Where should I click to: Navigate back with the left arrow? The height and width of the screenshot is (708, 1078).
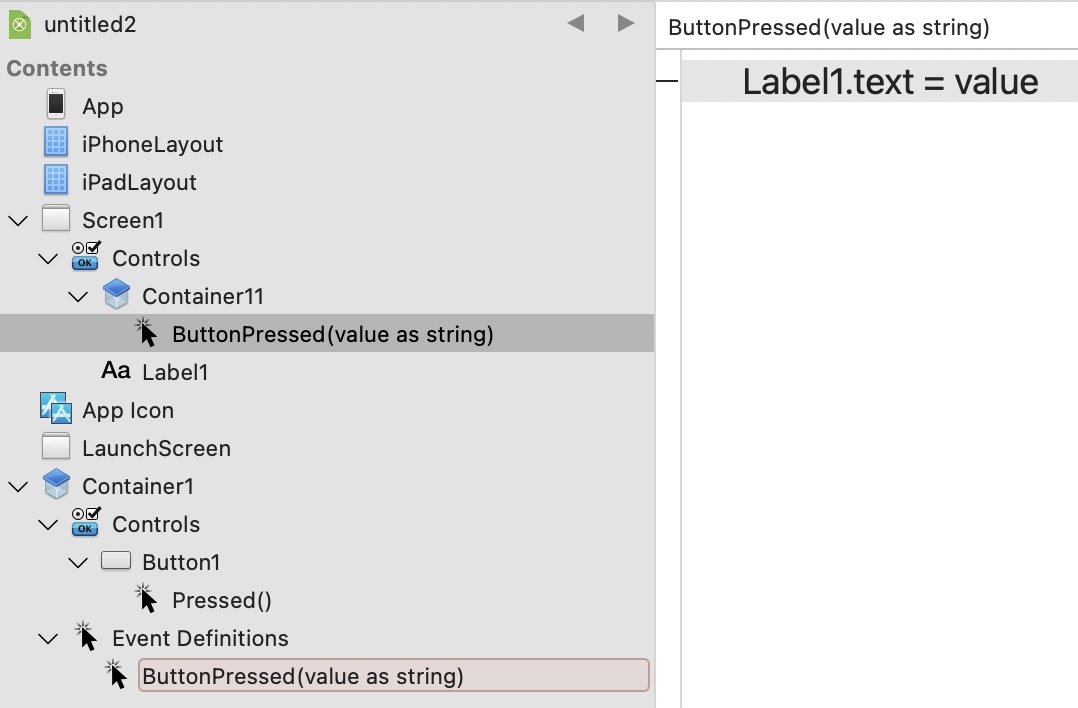click(x=575, y=23)
